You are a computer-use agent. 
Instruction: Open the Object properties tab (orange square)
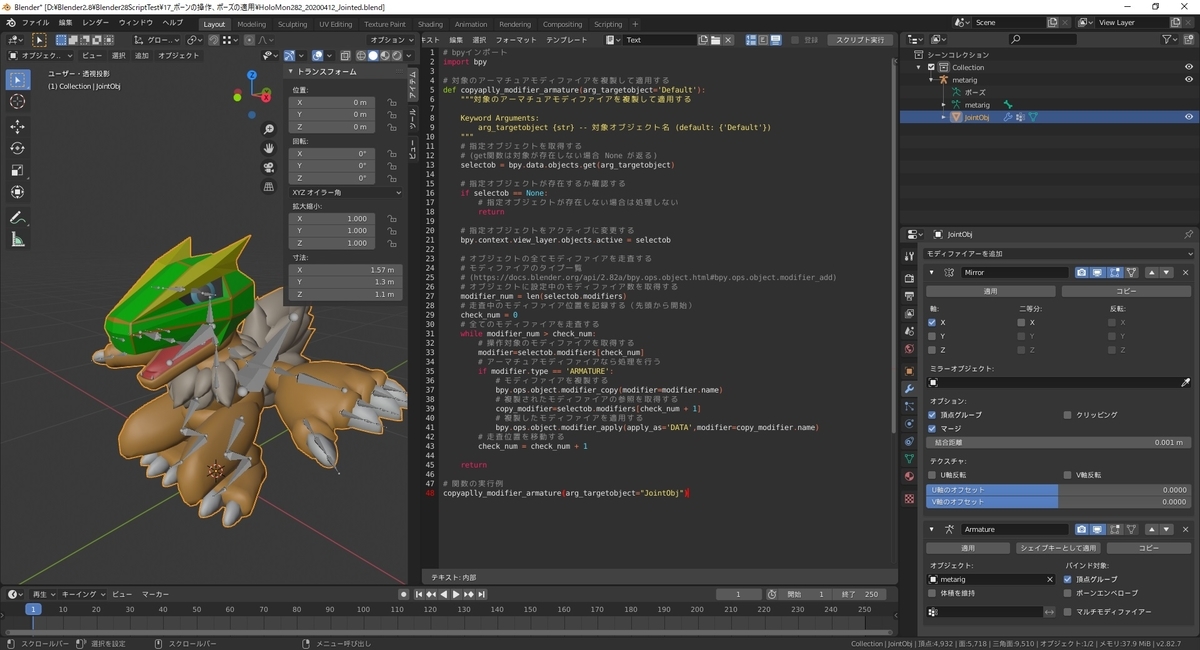tap(909, 370)
